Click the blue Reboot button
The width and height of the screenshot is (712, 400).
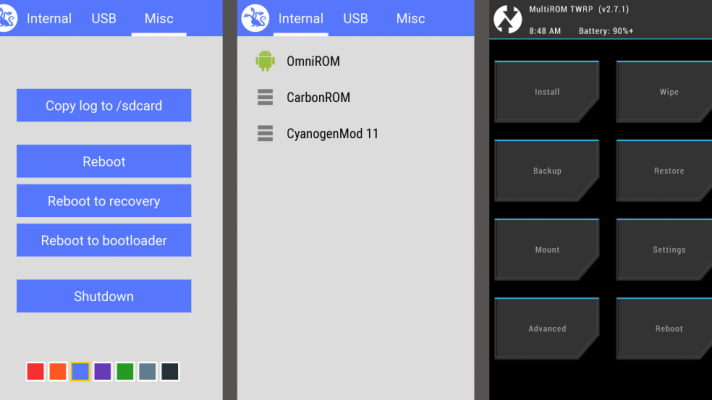pyautogui.click(x=104, y=161)
